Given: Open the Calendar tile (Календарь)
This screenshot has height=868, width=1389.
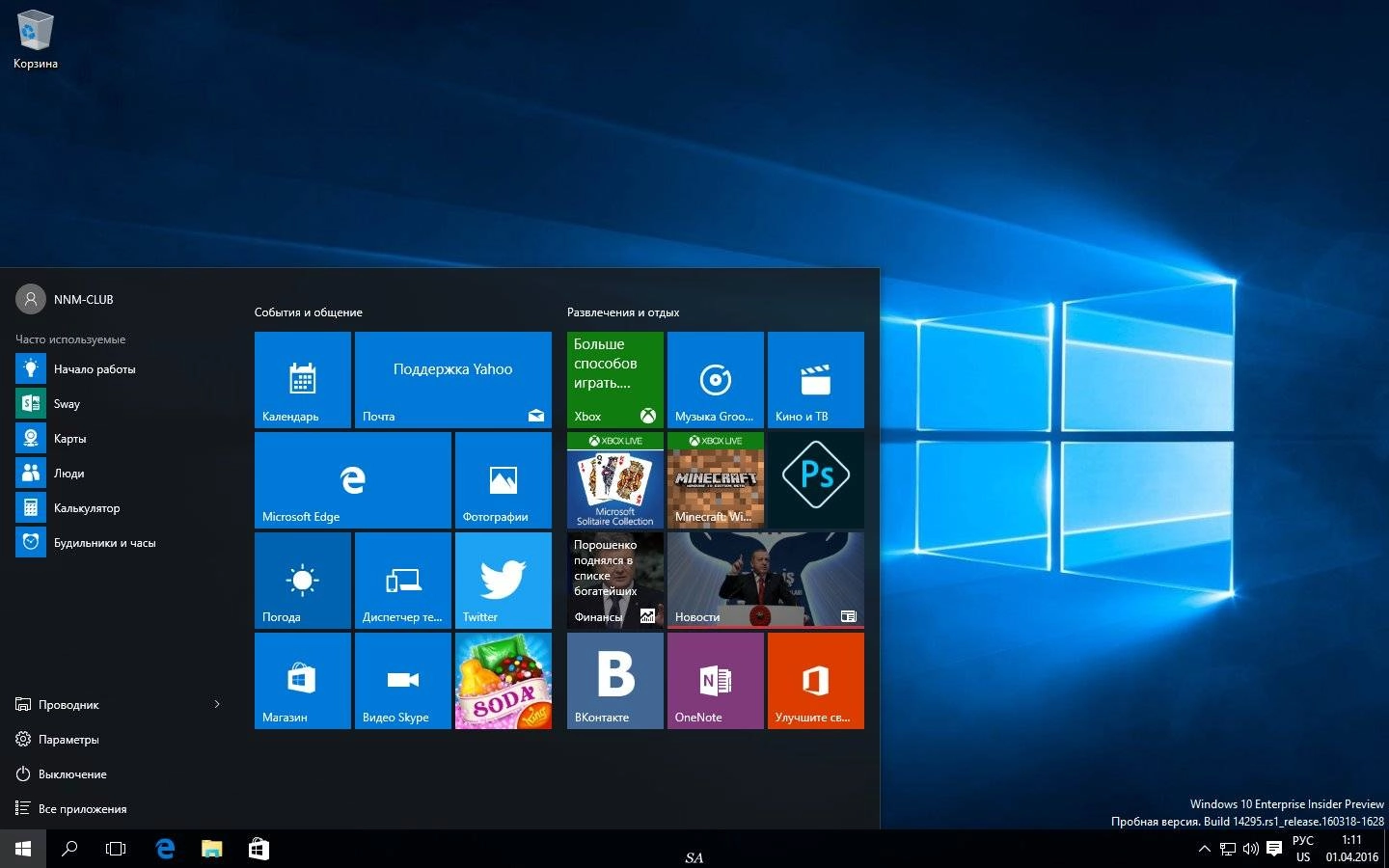Looking at the screenshot, I should click(x=303, y=380).
